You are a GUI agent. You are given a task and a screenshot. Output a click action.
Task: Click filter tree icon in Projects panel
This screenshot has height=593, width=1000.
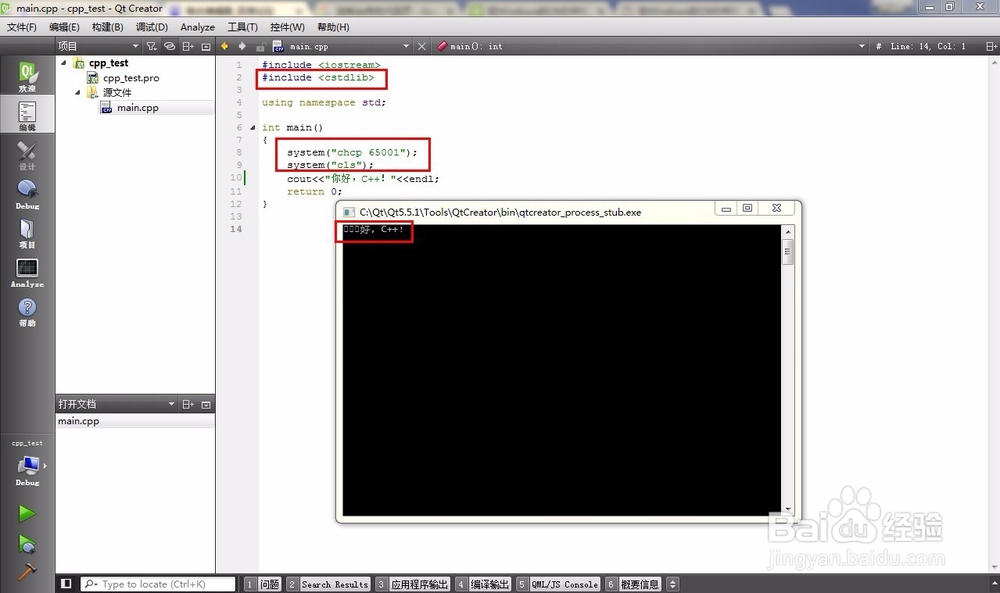click(151, 46)
